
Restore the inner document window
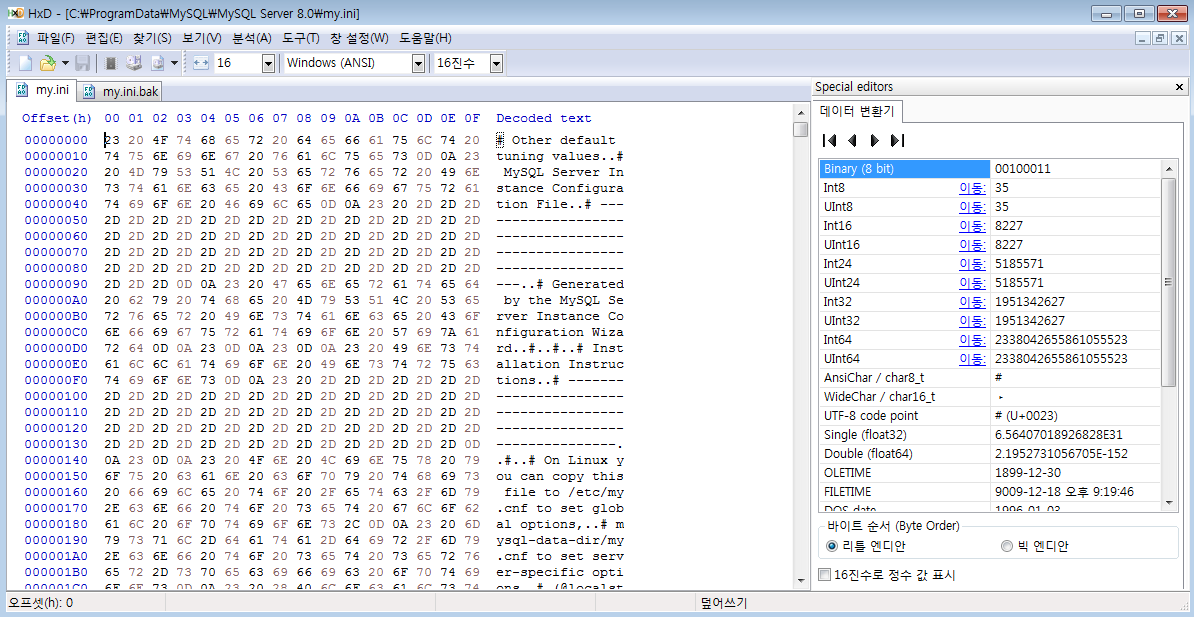pyautogui.click(x=1159, y=38)
